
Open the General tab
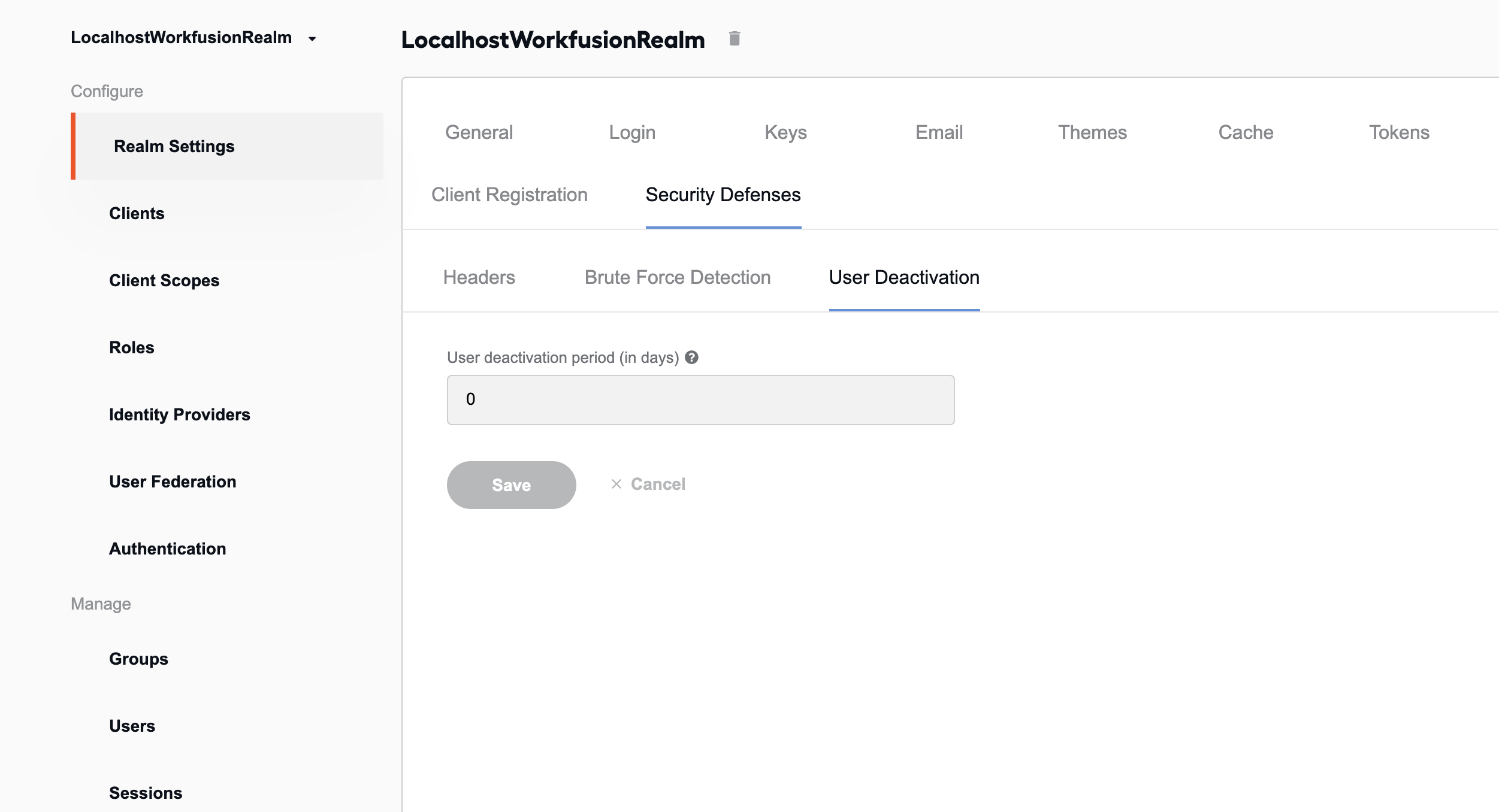pyautogui.click(x=479, y=132)
